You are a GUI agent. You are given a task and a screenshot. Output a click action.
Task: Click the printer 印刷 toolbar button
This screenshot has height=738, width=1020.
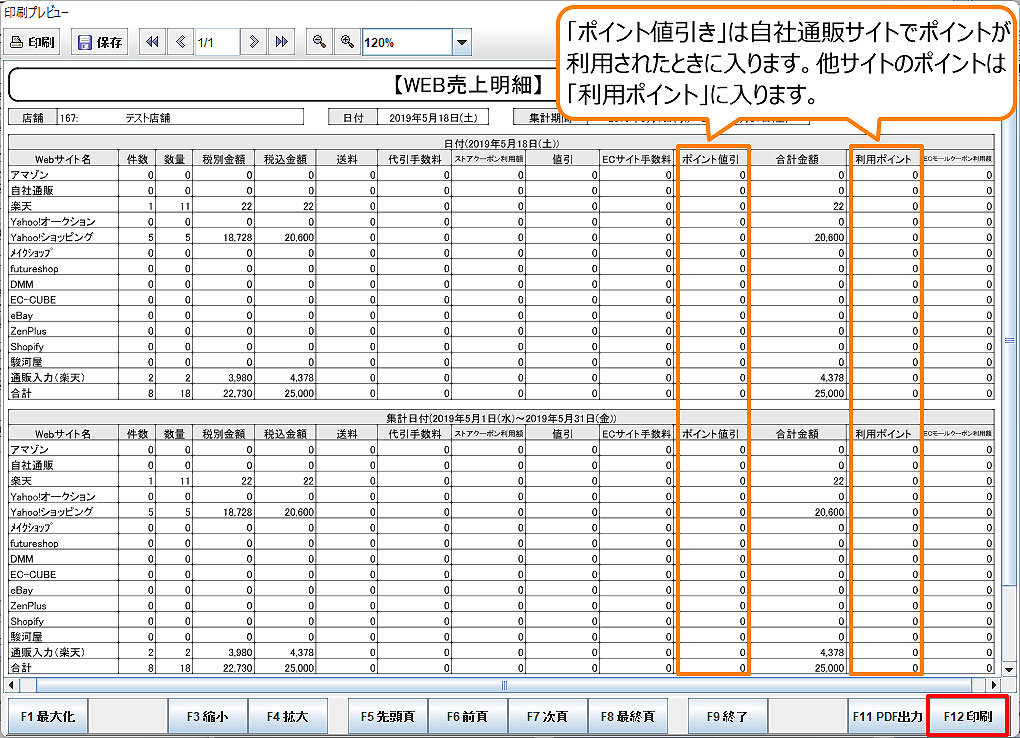34,42
